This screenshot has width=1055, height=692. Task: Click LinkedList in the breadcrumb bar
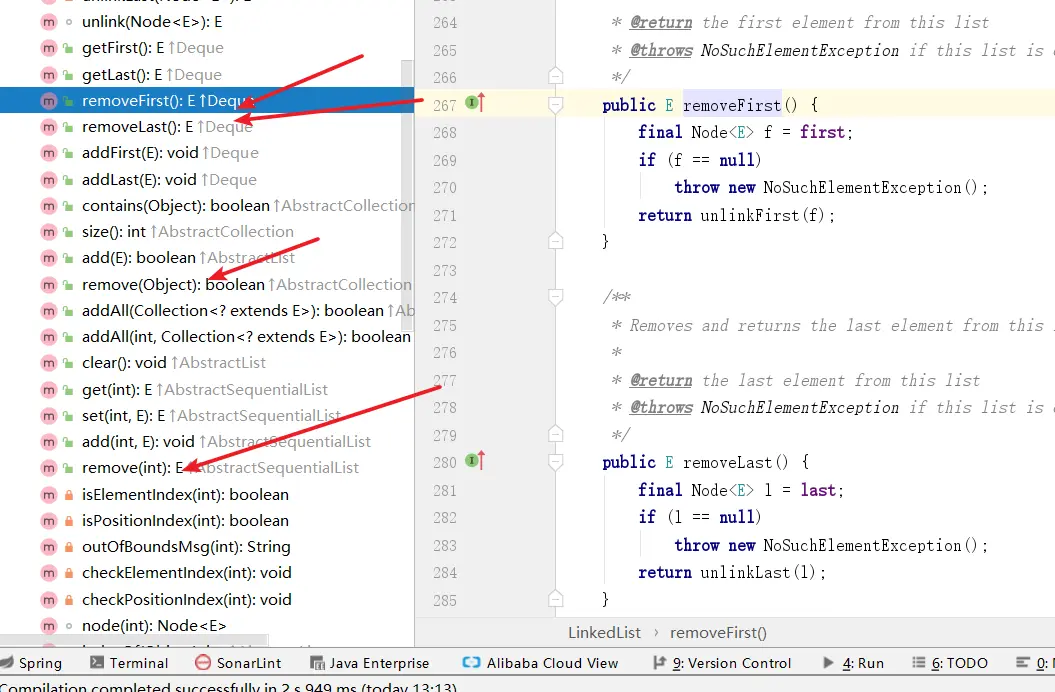coord(604,633)
